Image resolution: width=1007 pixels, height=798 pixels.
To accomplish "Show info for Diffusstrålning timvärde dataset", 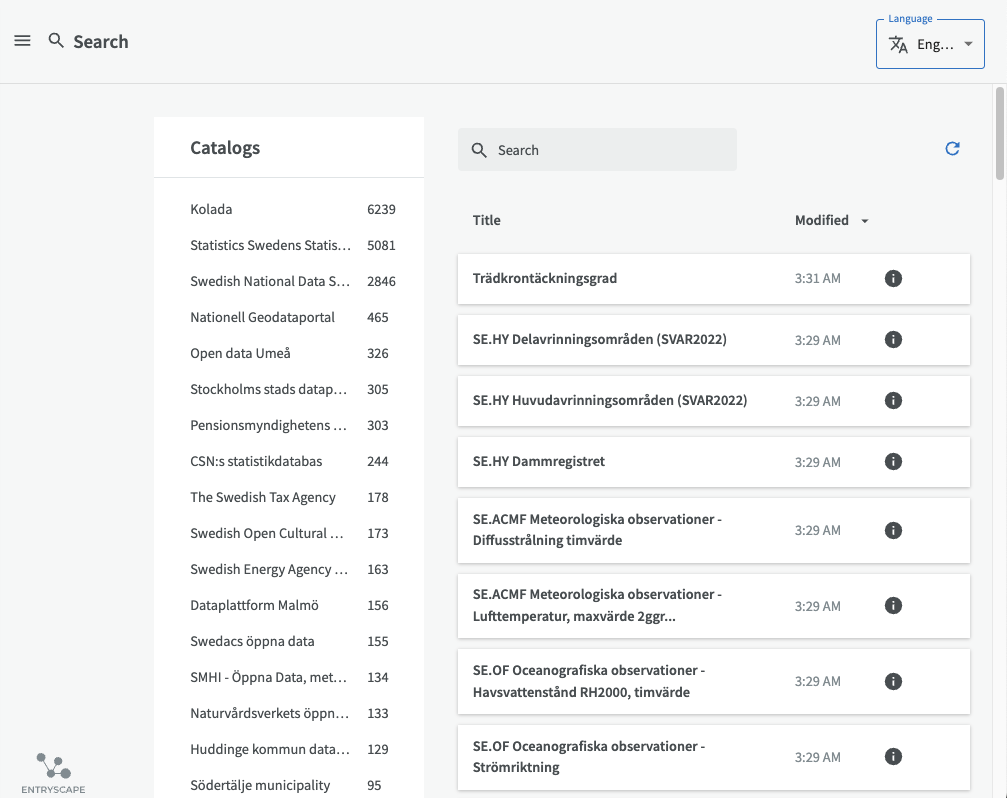I will (x=893, y=530).
